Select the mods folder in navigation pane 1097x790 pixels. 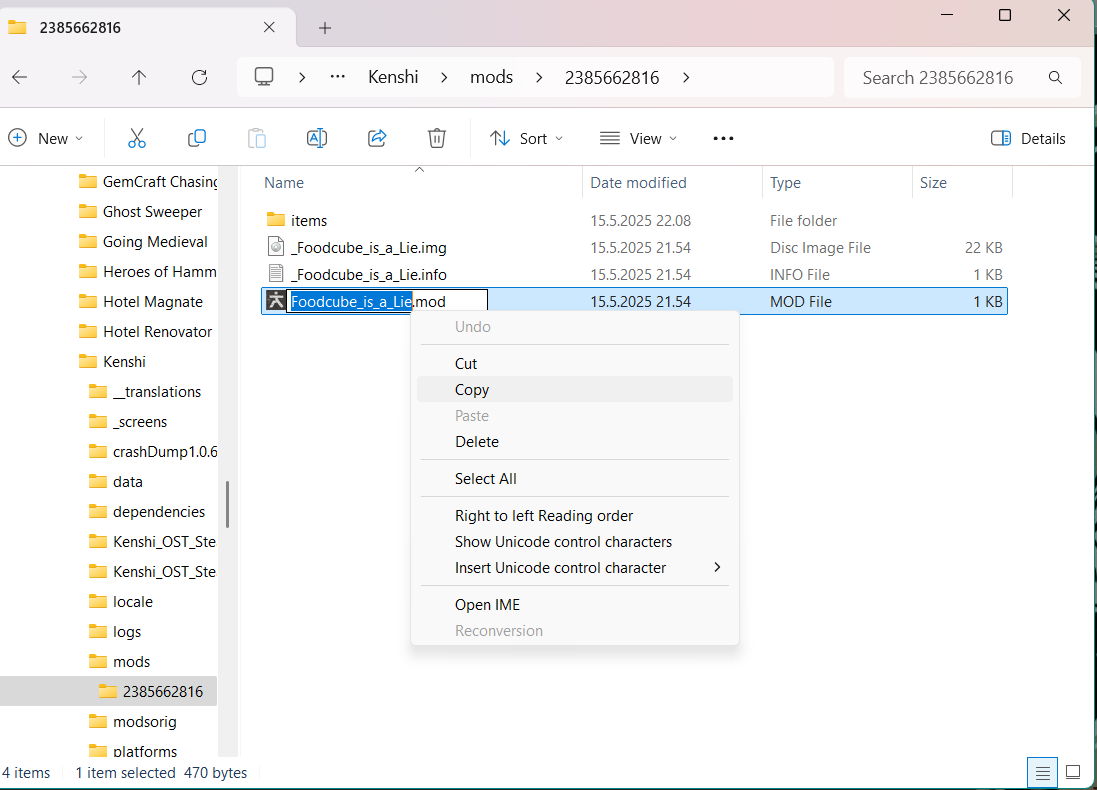point(131,661)
